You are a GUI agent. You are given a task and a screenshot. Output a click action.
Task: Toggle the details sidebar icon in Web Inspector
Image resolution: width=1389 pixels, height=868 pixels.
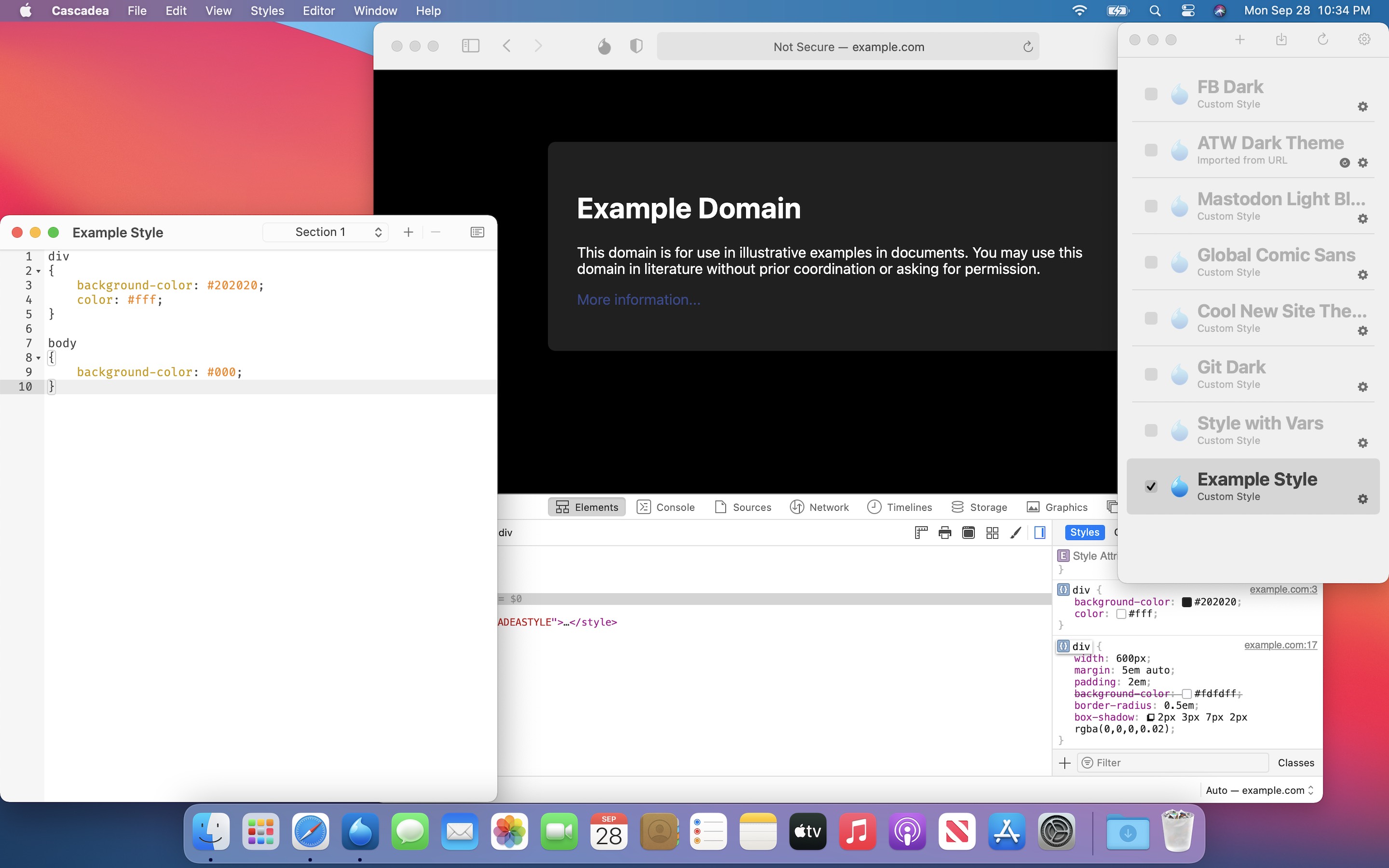click(x=1039, y=533)
